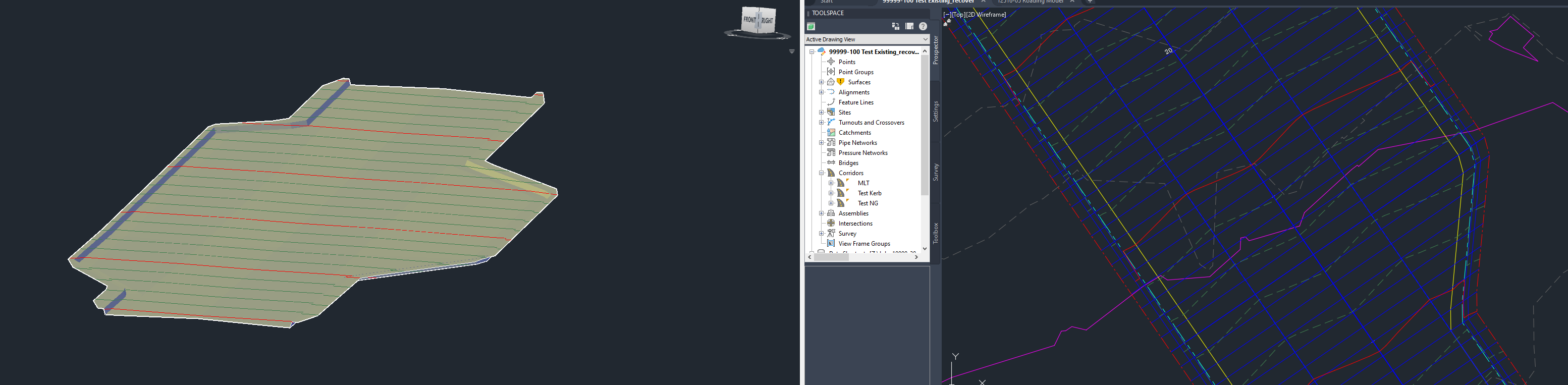Click the Bridges icon in tree

831,162
